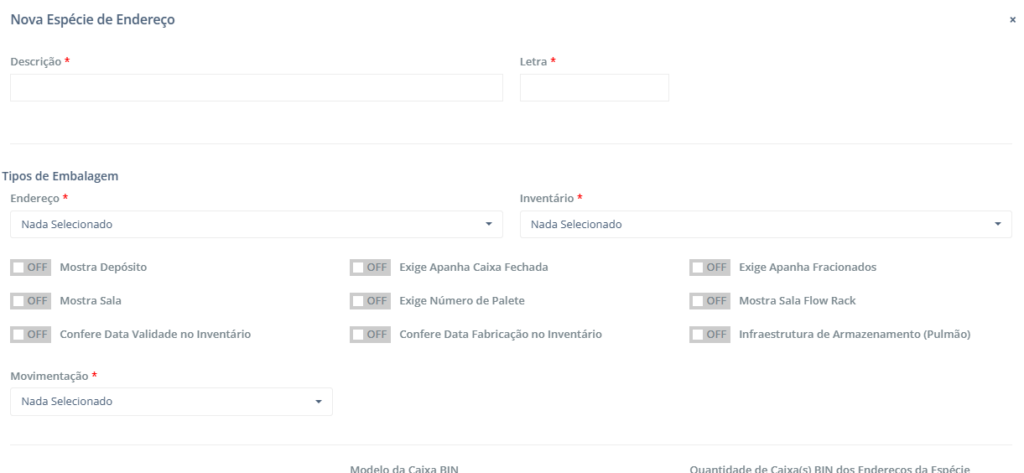Image resolution: width=1024 pixels, height=473 pixels.
Task: Toggle Mostra Sala Flow Rack switch
Action: click(709, 300)
